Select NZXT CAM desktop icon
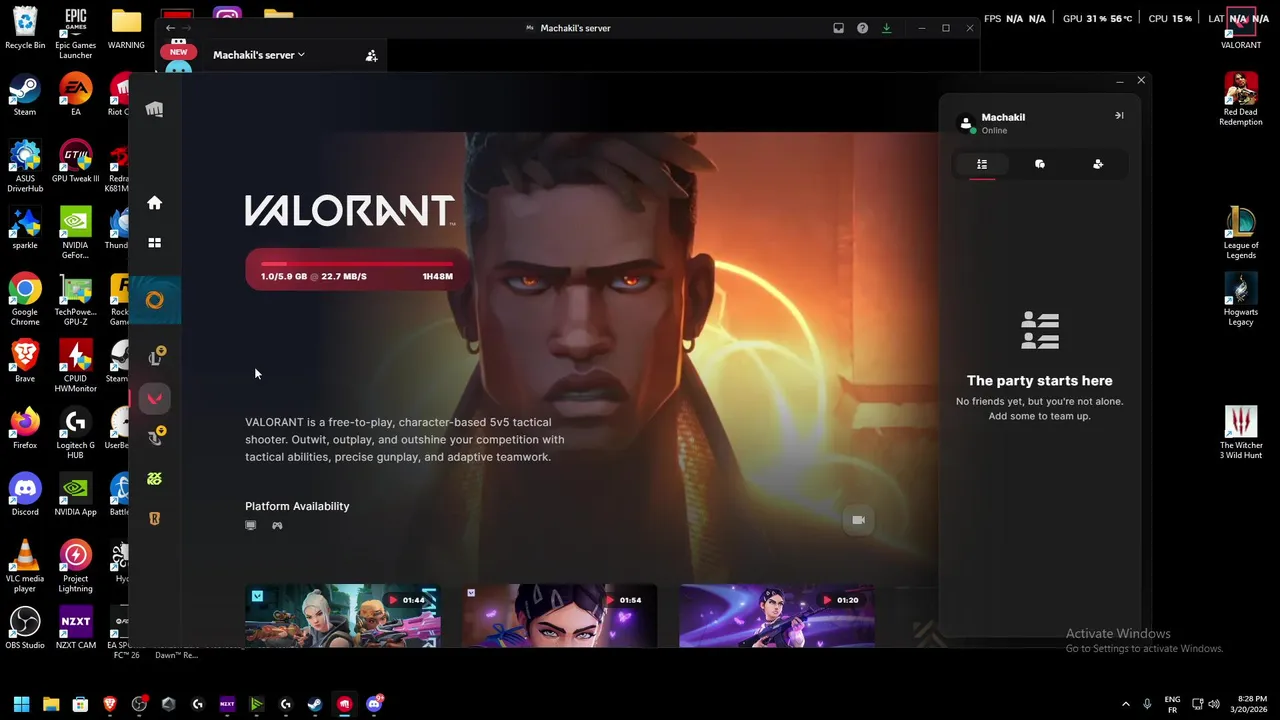1280x720 pixels. 76,628
